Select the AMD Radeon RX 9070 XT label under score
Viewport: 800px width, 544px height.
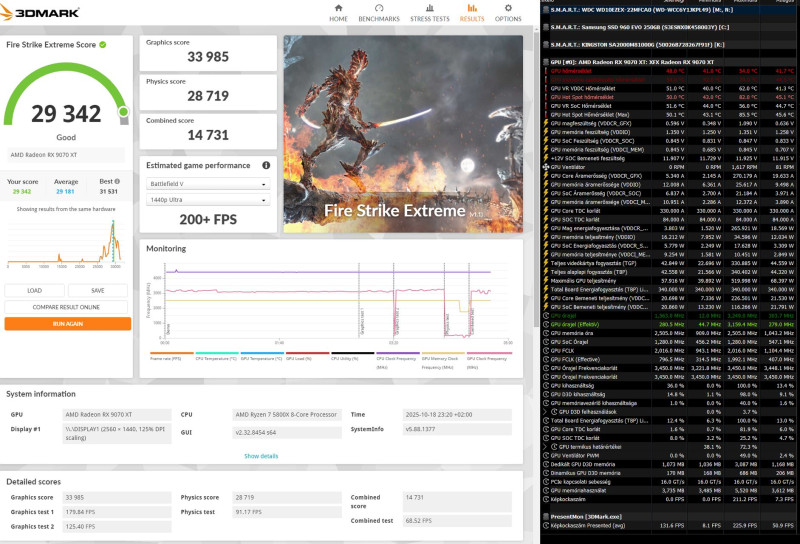[66, 155]
